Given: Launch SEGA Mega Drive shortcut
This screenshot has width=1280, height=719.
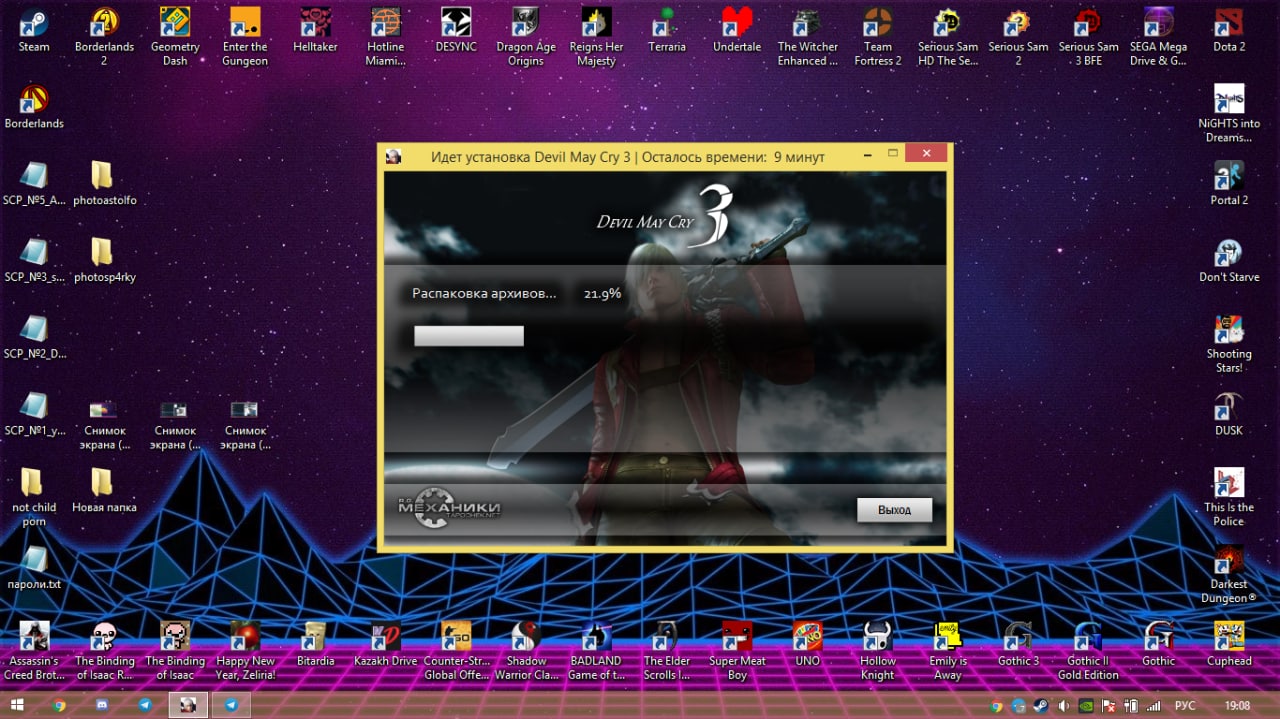Looking at the screenshot, I should coord(1159,37).
